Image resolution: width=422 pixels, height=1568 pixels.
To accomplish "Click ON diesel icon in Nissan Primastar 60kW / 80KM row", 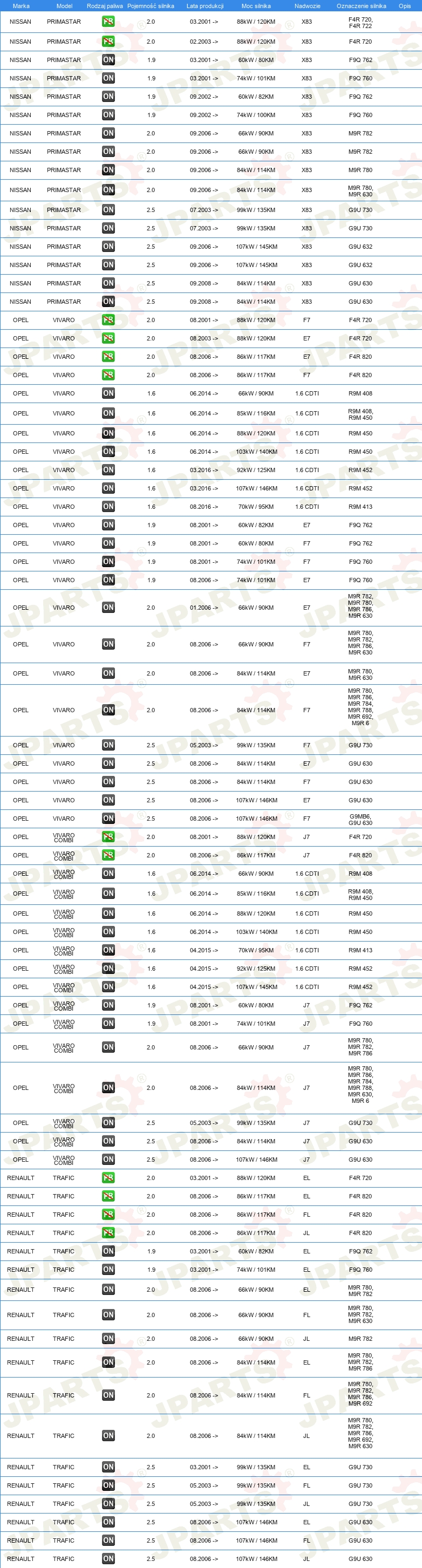I will click(x=108, y=60).
